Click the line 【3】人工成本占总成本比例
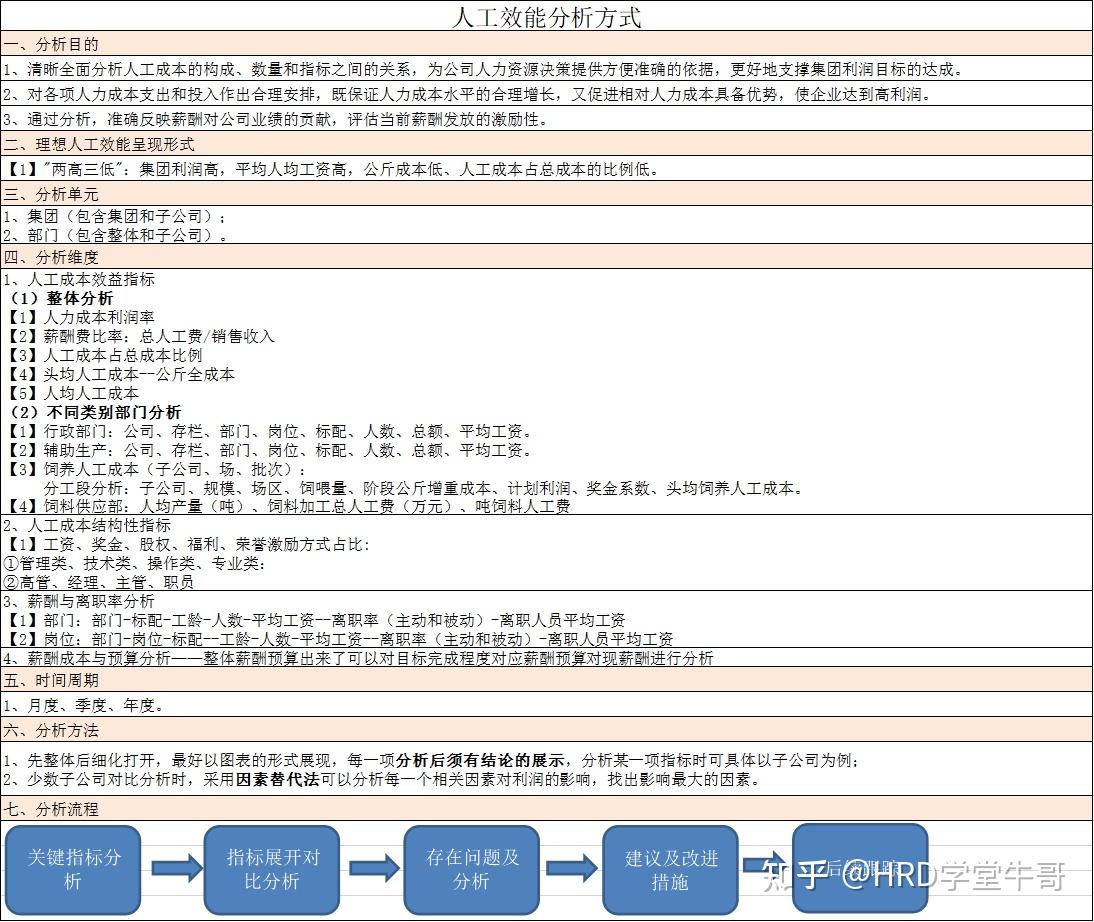The image size is (1094, 922). pos(105,355)
